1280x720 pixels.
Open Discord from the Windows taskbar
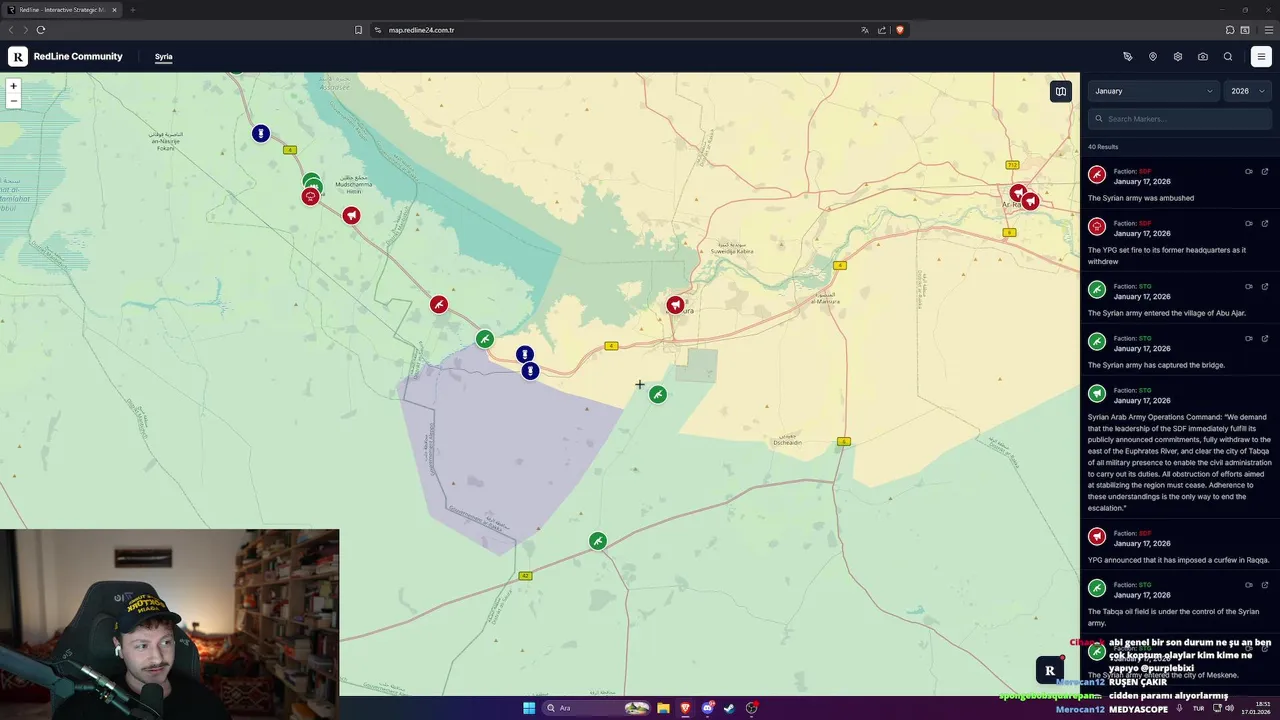[708, 708]
